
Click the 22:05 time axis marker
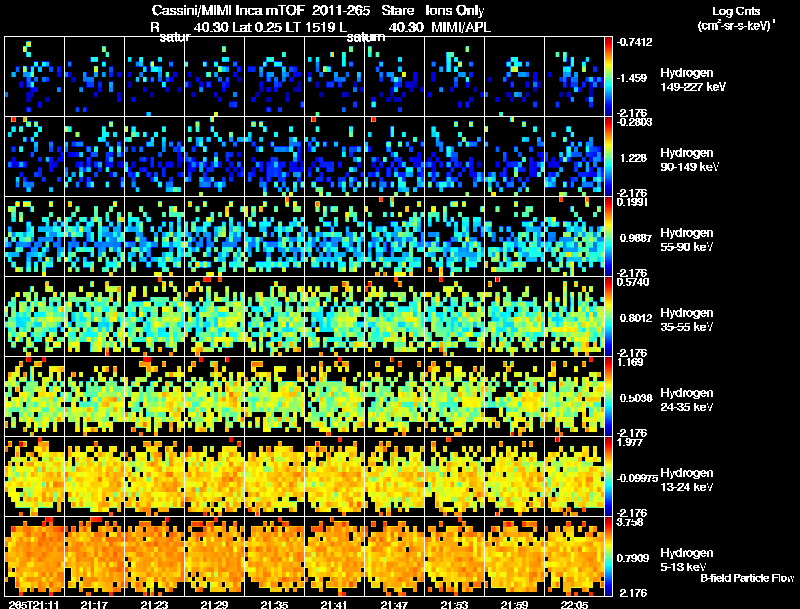tap(574, 604)
